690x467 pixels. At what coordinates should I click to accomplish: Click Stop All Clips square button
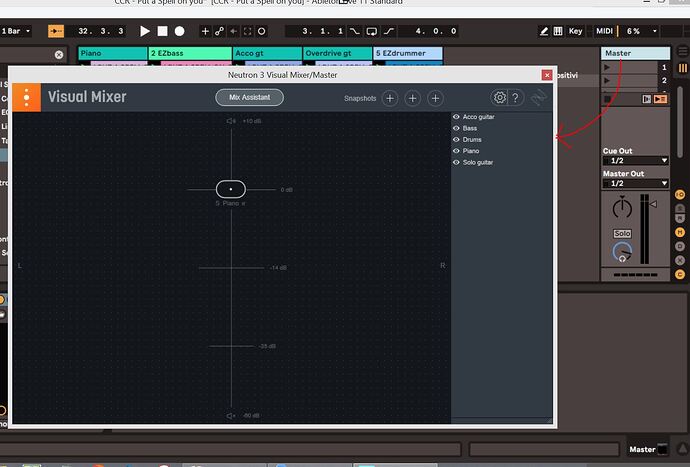tap(608, 99)
